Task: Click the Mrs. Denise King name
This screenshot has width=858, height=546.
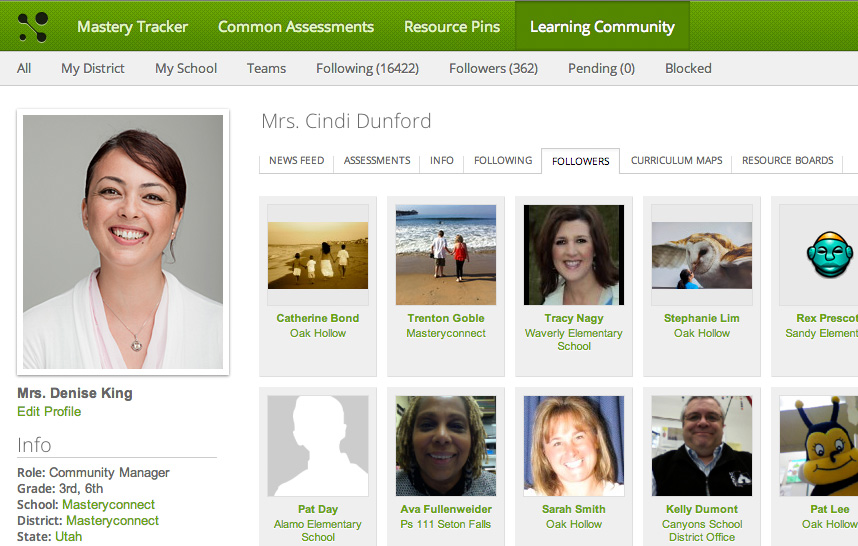Action: tap(75, 393)
